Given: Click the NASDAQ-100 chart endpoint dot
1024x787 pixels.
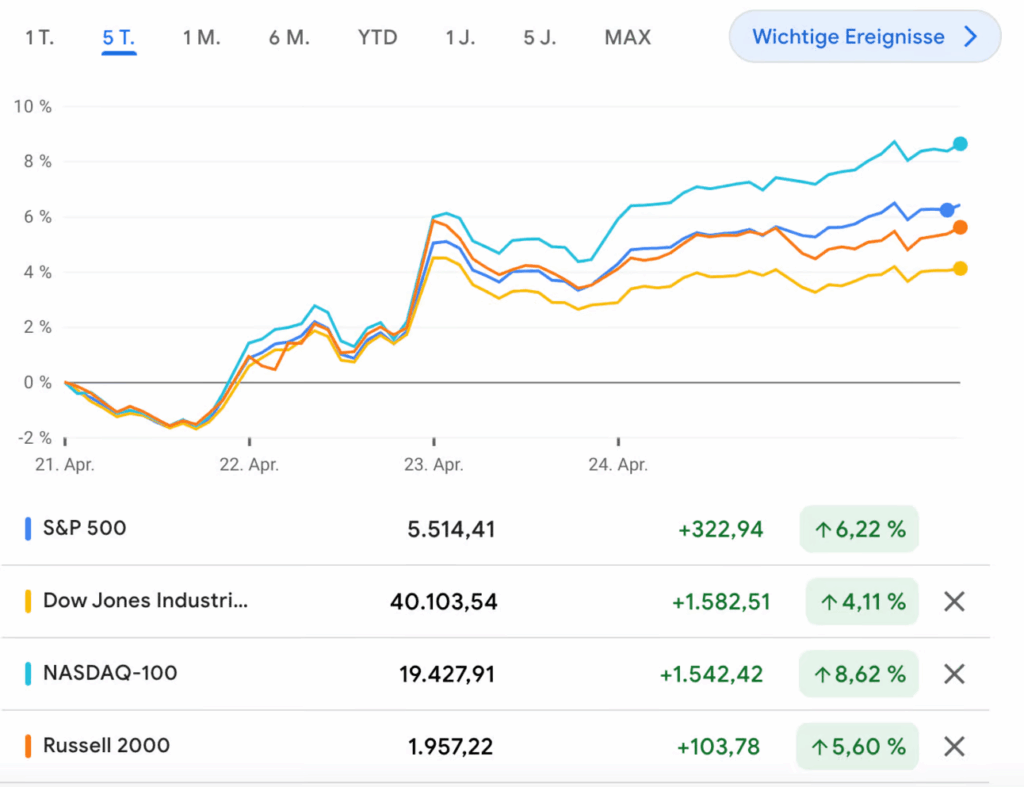Looking at the screenshot, I should coord(960,144).
